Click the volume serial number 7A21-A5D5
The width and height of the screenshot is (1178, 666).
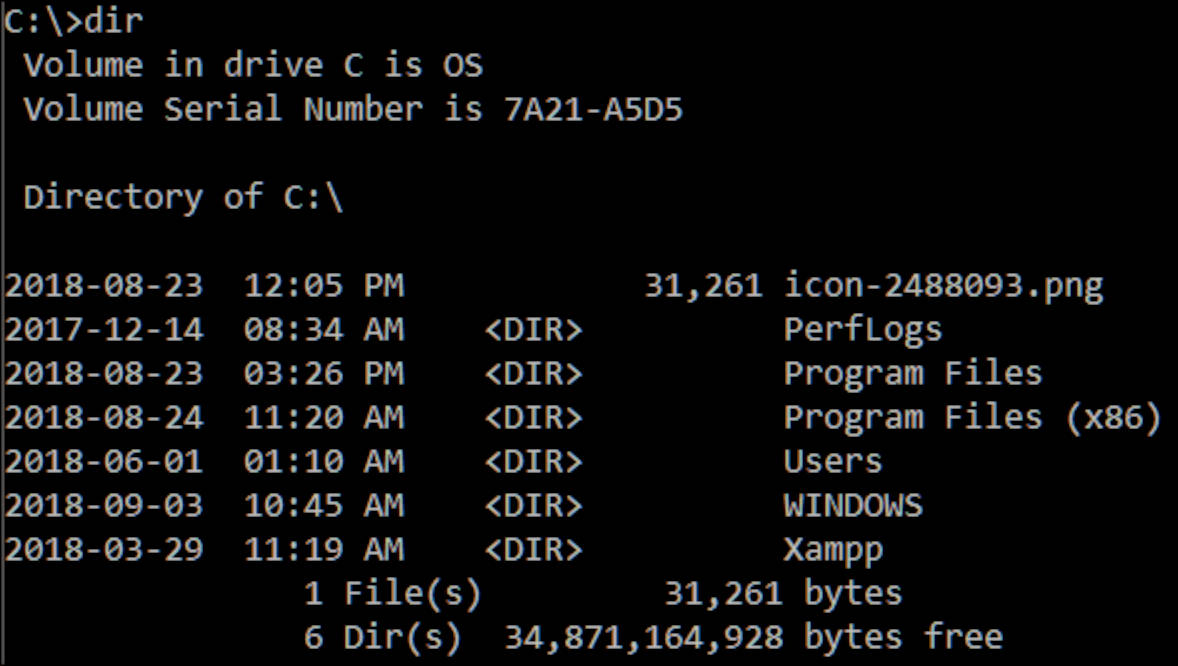(594, 109)
